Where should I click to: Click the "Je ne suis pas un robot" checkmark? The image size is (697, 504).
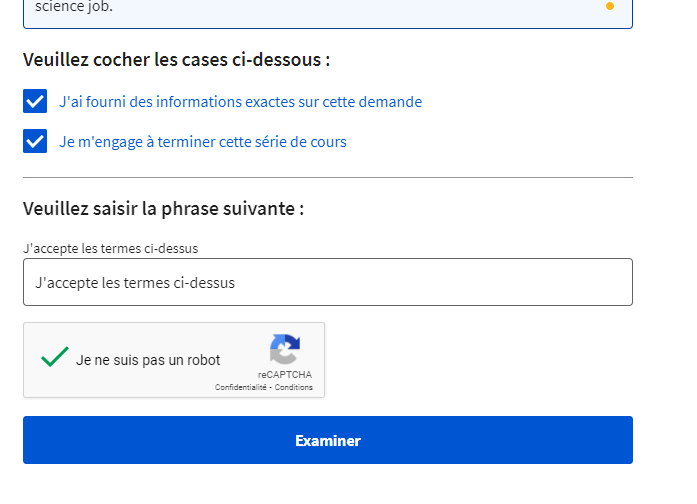tap(55, 357)
